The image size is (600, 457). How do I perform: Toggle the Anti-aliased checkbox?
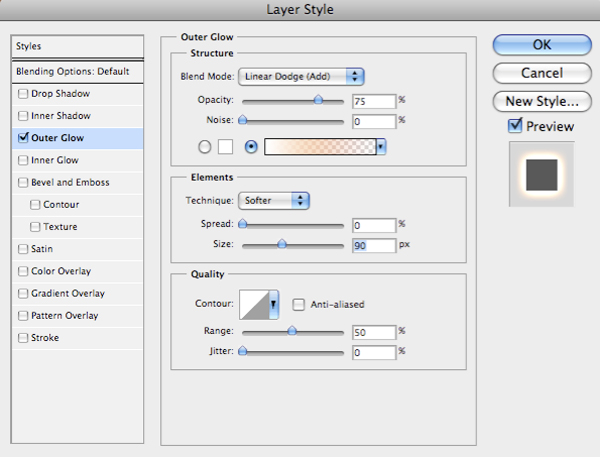point(298,305)
